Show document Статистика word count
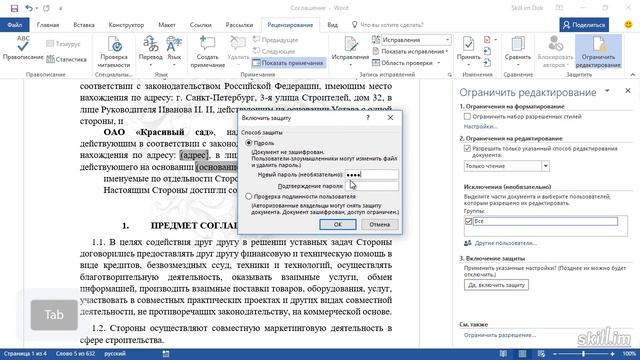Screen dimensions: 640x360 [66, 59]
